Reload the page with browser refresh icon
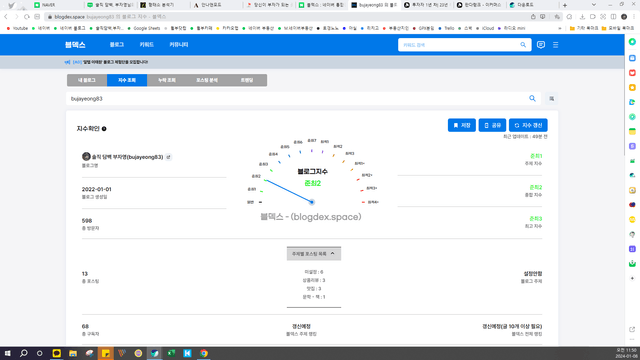Image resolution: width=640 pixels, height=360 pixels. [x=27, y=17]
